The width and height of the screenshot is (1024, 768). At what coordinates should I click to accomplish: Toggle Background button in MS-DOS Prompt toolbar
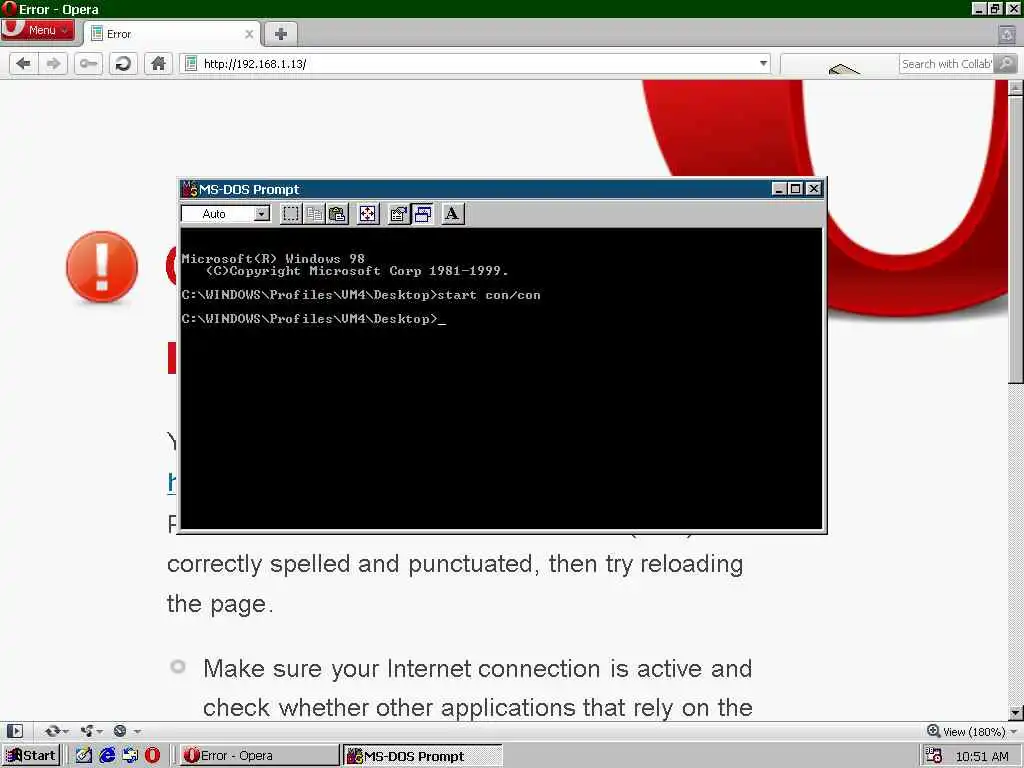click(x=423, y=214)
